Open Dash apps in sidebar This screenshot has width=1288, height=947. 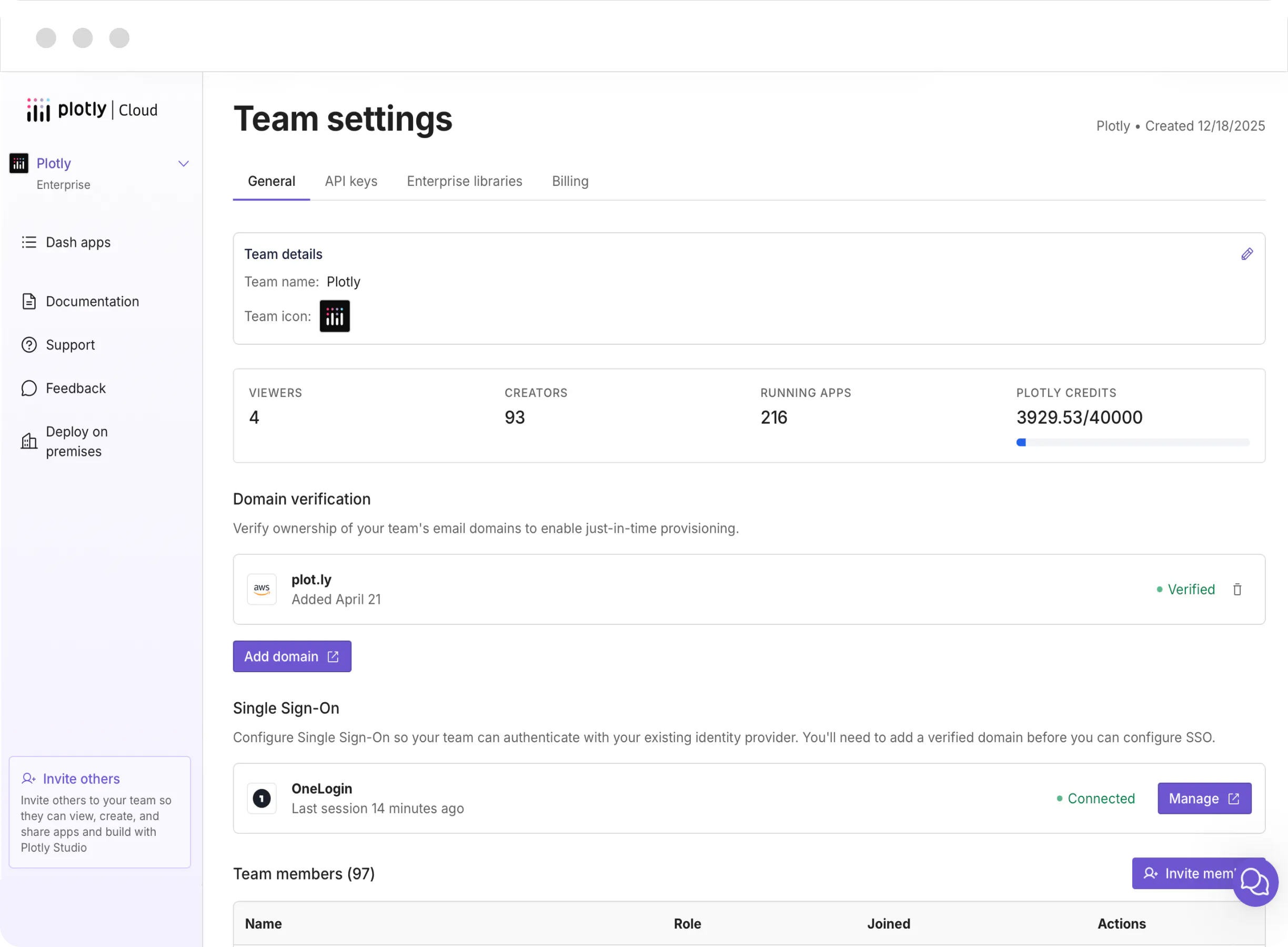(78, 243)
